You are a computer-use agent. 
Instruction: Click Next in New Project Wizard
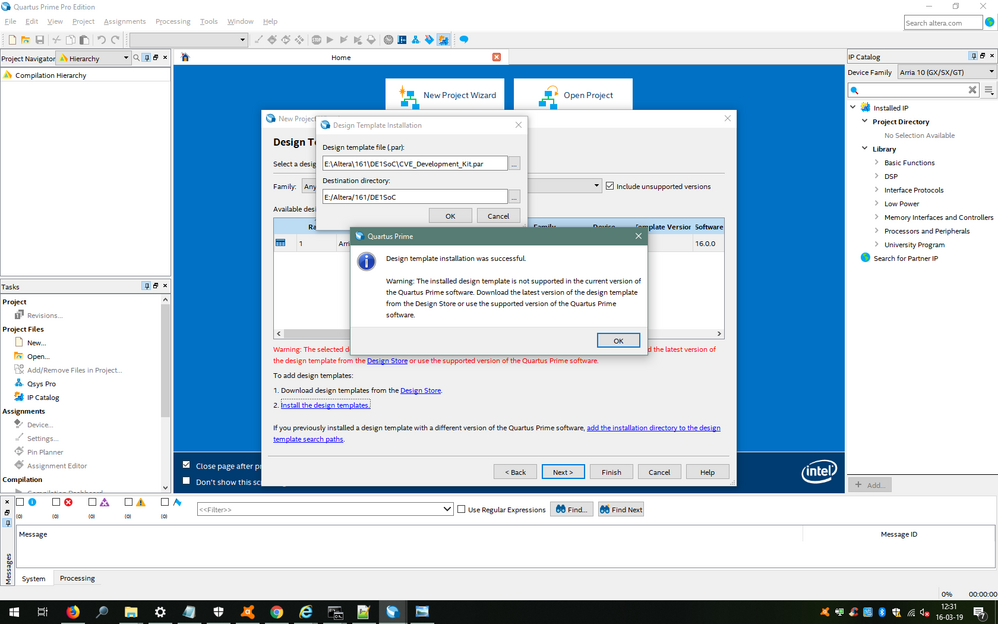click(x=563, y=472)
